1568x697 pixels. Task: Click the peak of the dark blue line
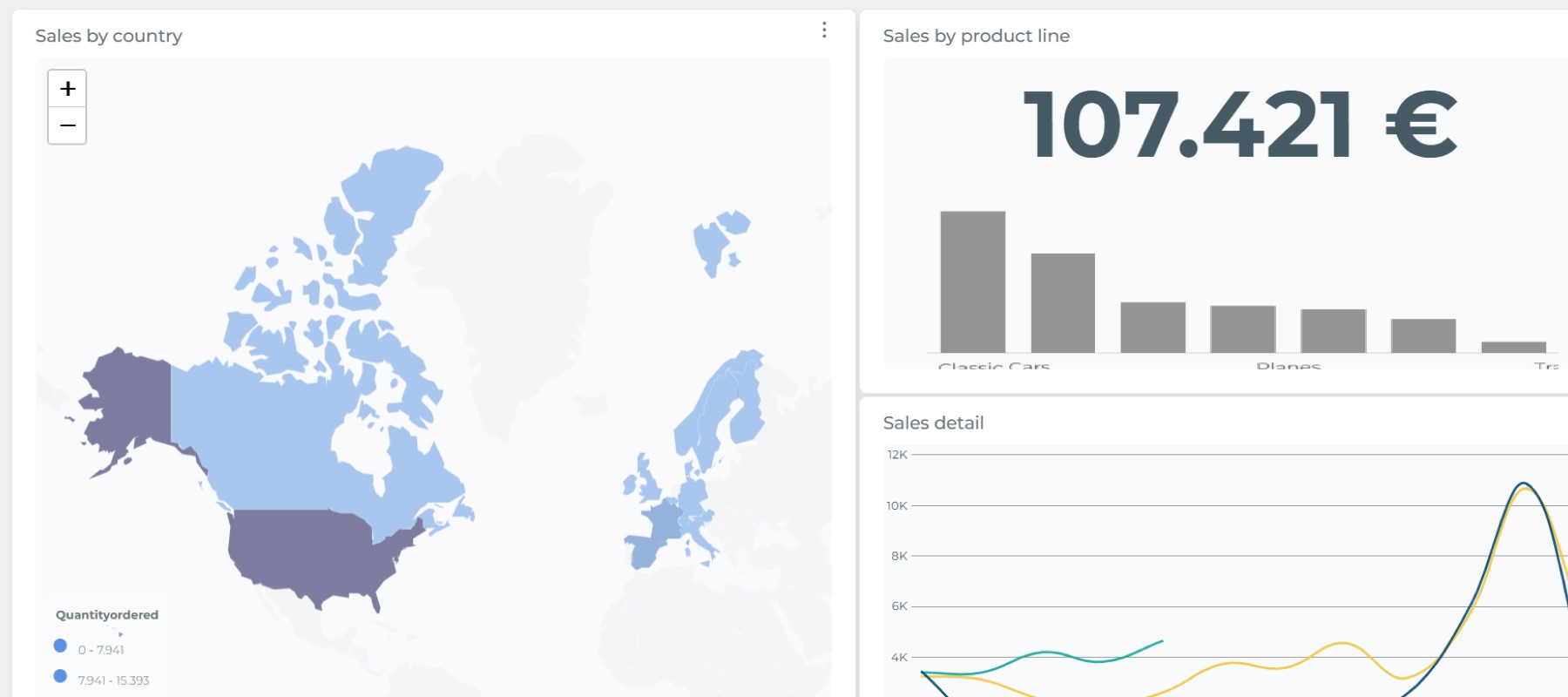click(x=1523, y=484)
